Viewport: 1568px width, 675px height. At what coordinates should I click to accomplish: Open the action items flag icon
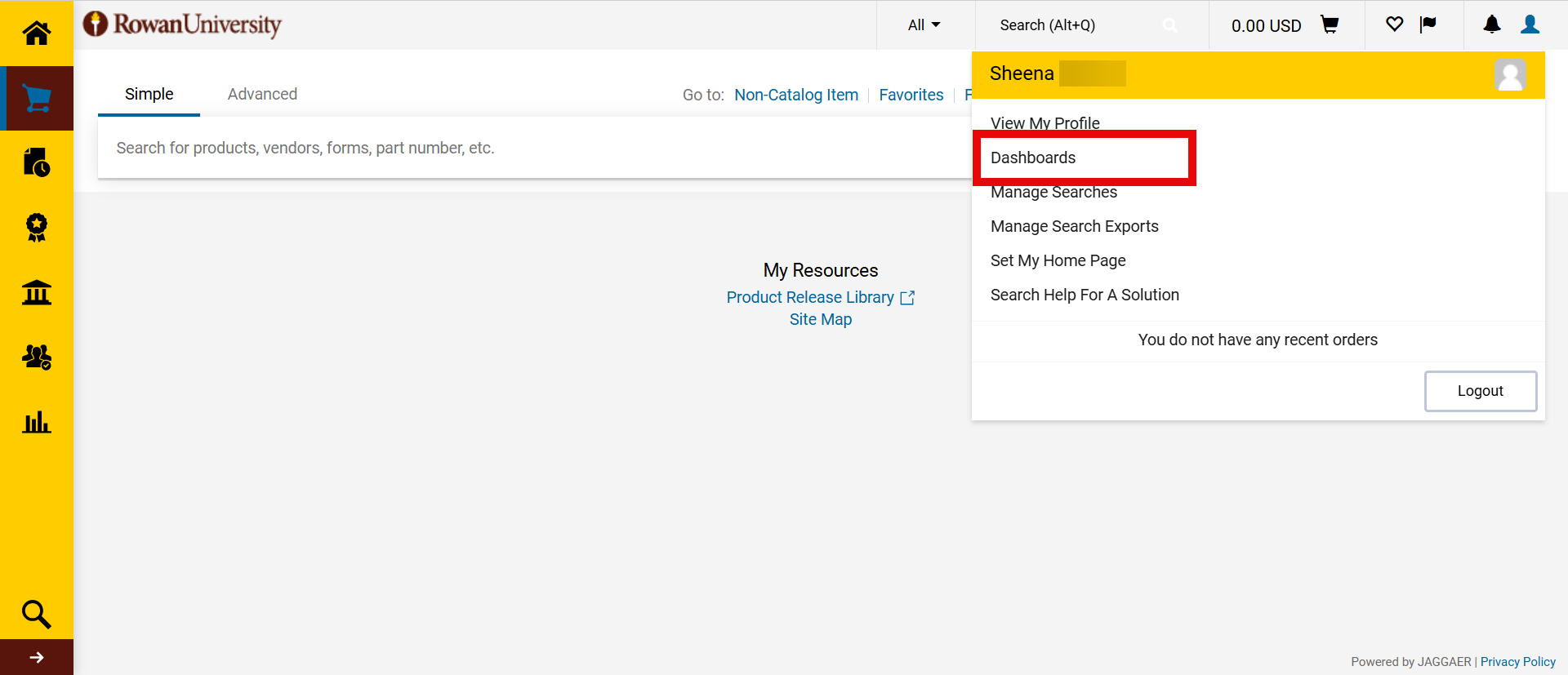[x=1428, y=24]
